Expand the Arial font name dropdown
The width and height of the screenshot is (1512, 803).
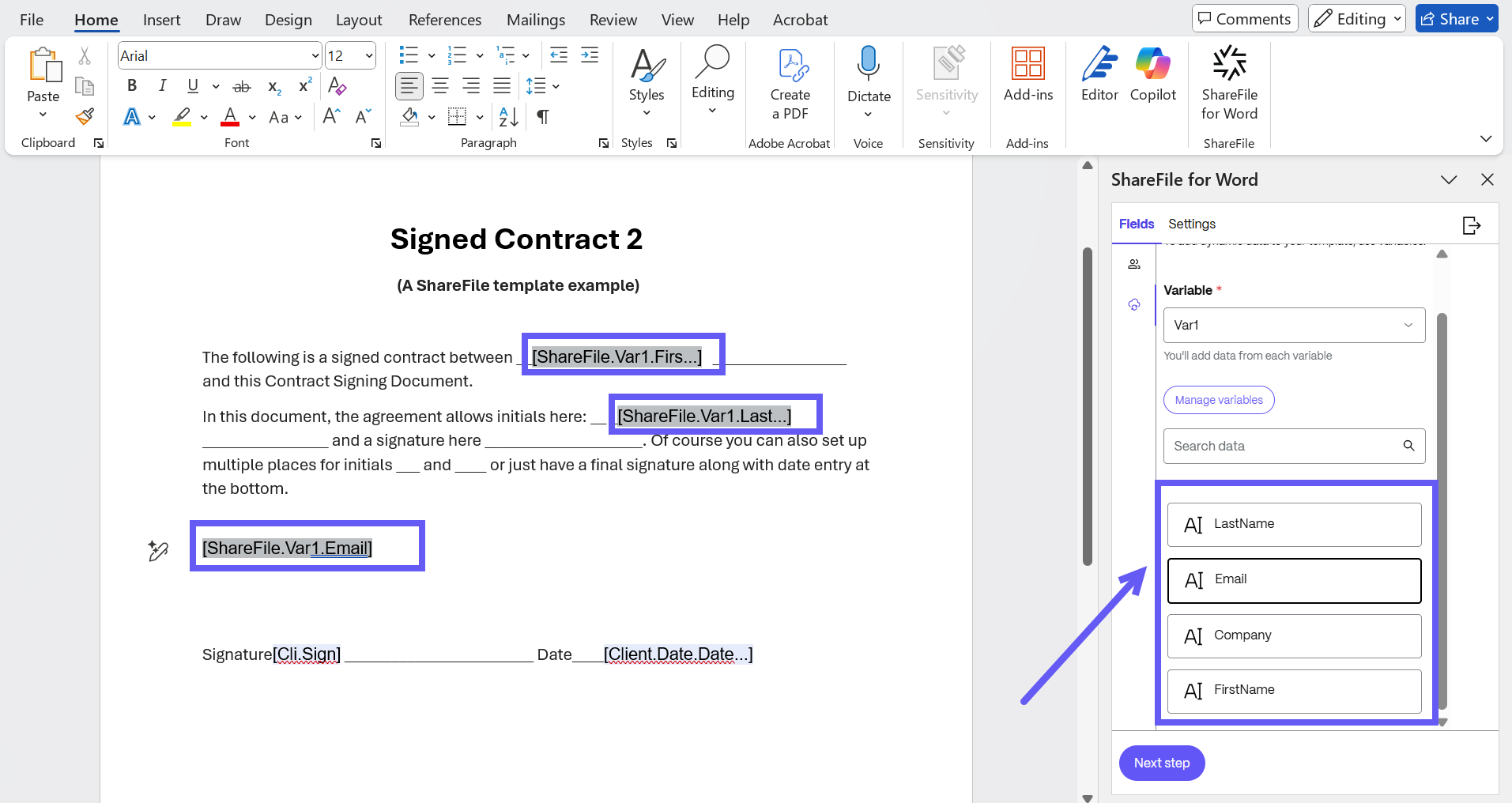point(315,55)
